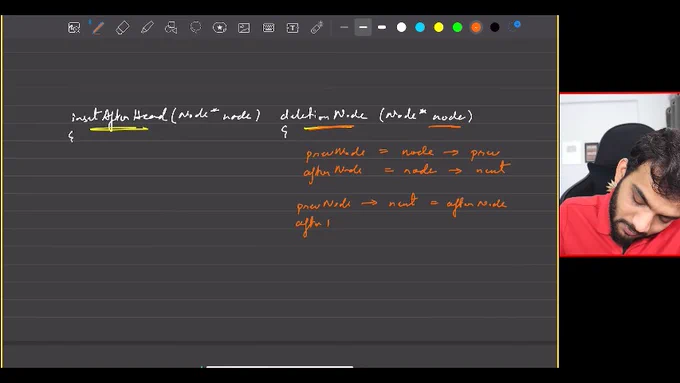Pick the green pen color
Viewport: 680px width, 383px height.
point(458,27)
